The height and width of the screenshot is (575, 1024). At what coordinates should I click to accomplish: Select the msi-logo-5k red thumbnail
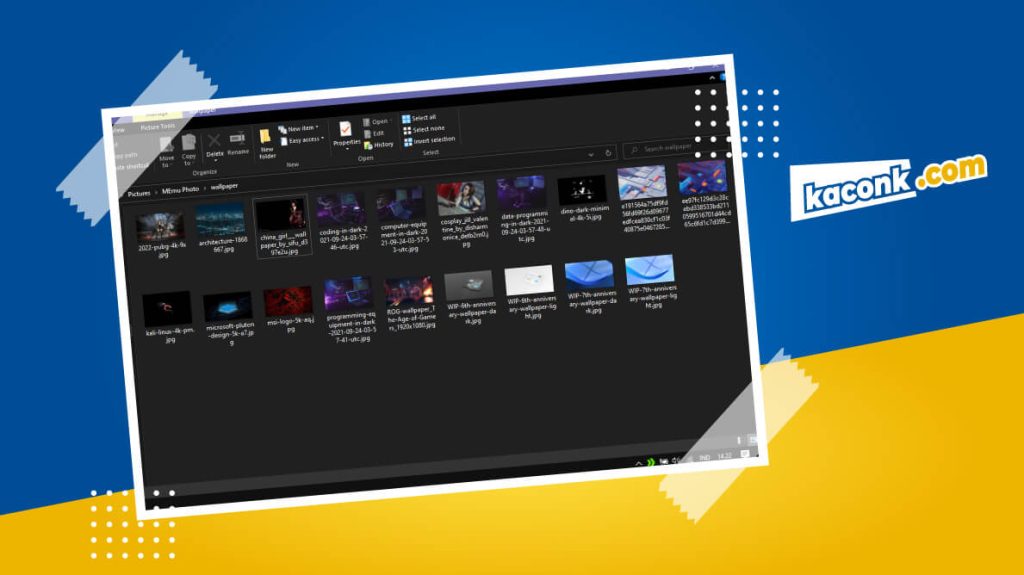pyautogui.click(x=288, y=300)
